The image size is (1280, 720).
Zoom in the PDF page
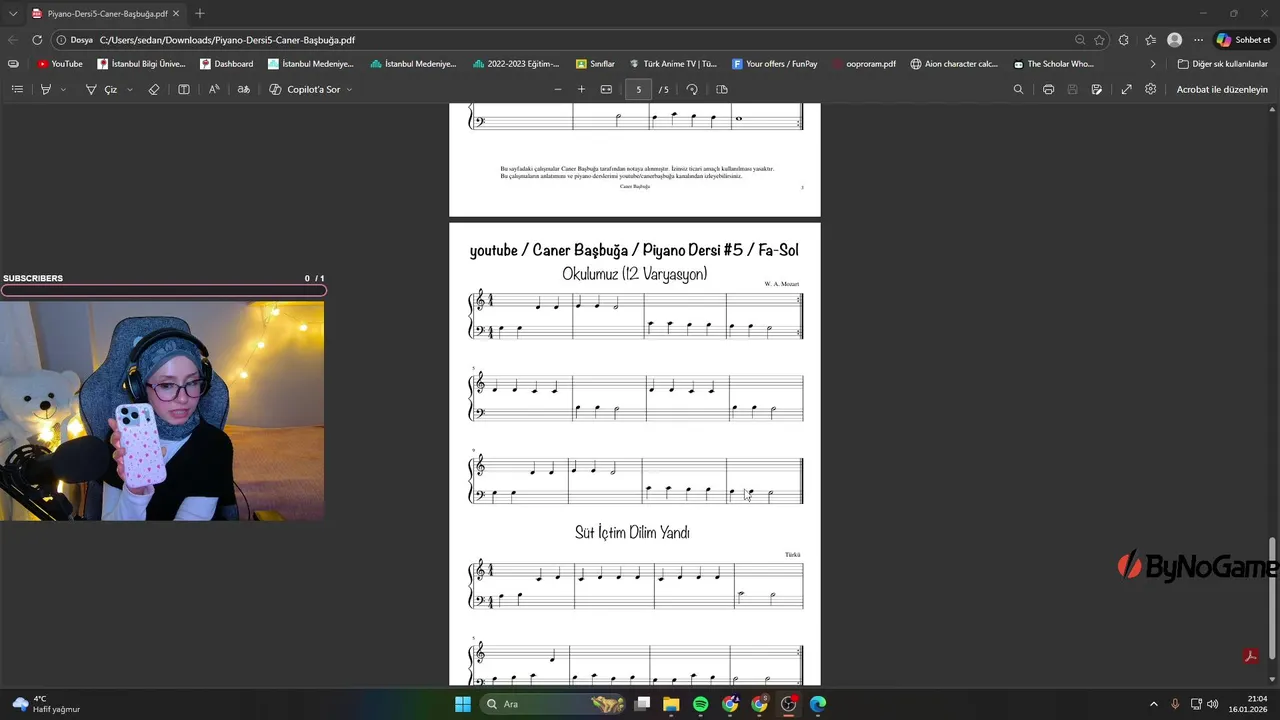pyautogui.click(x=581, y=89)
